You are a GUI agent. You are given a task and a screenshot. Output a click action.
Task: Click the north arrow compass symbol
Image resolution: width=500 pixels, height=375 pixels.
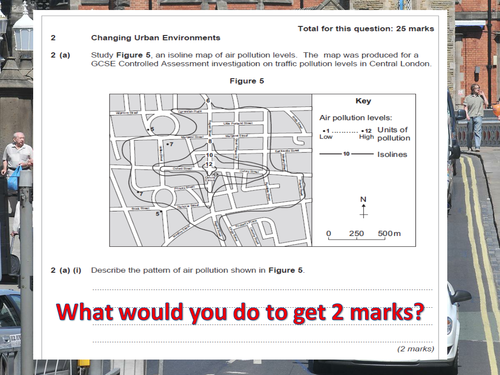pyautogui.click(x=363, y=207)
